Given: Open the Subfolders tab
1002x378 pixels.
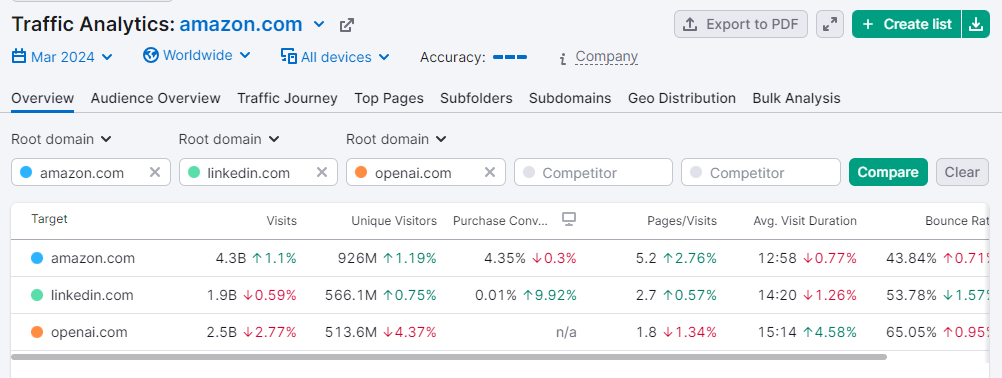Looking at the screenshot, I should (x=476, y=98).
